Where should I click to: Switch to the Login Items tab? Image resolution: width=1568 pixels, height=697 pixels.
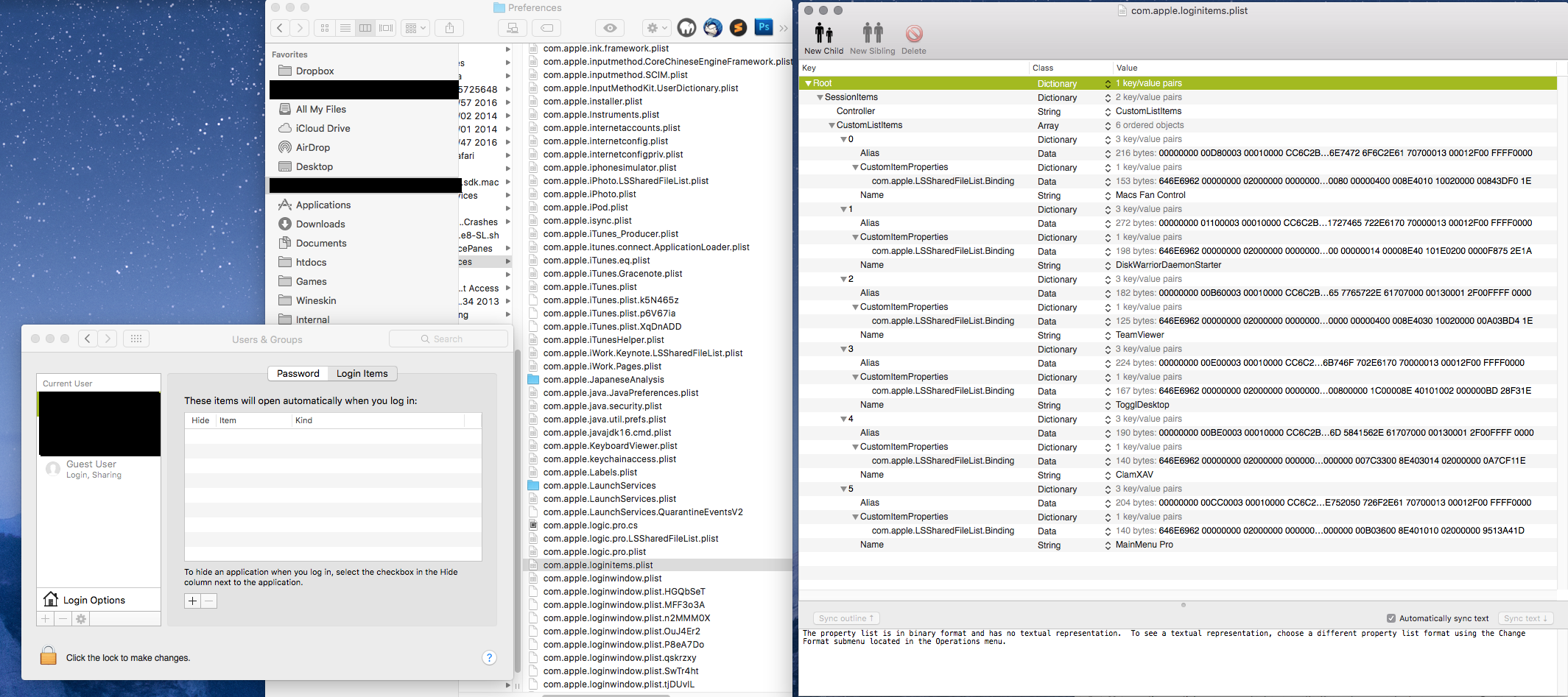[x=362, y=373]
